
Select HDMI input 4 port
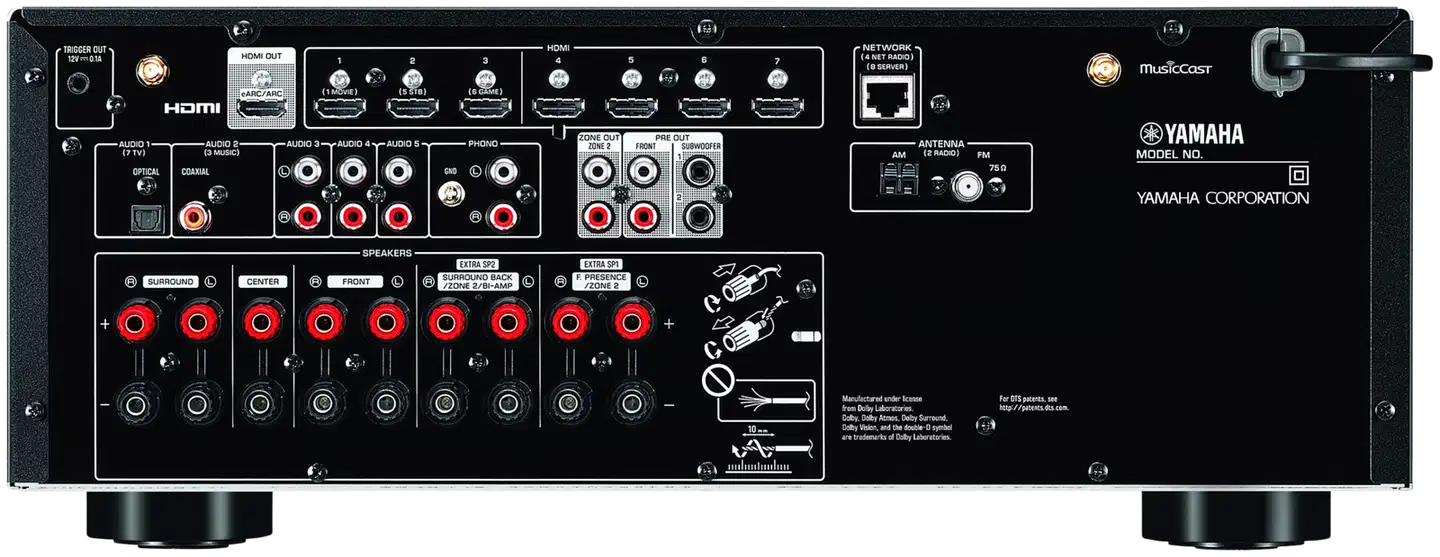point(558,107)
